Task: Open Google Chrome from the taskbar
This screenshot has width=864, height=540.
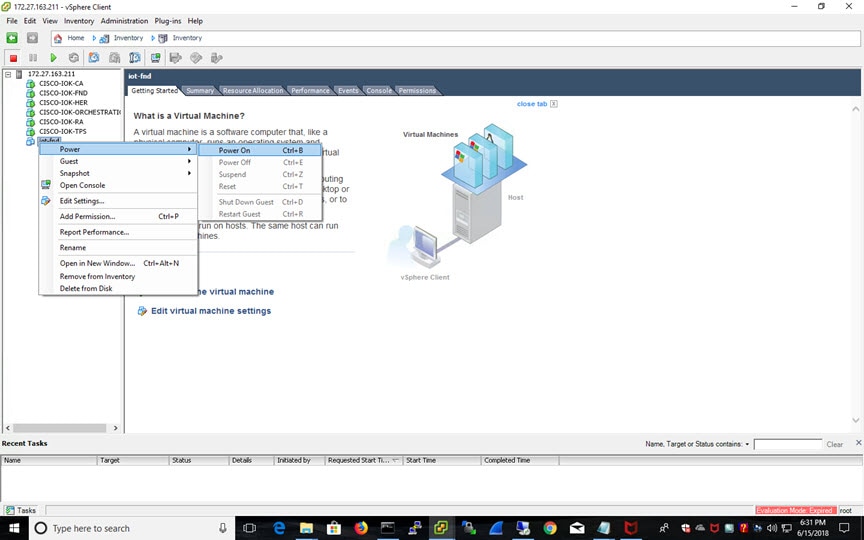Action: point(549,528)
